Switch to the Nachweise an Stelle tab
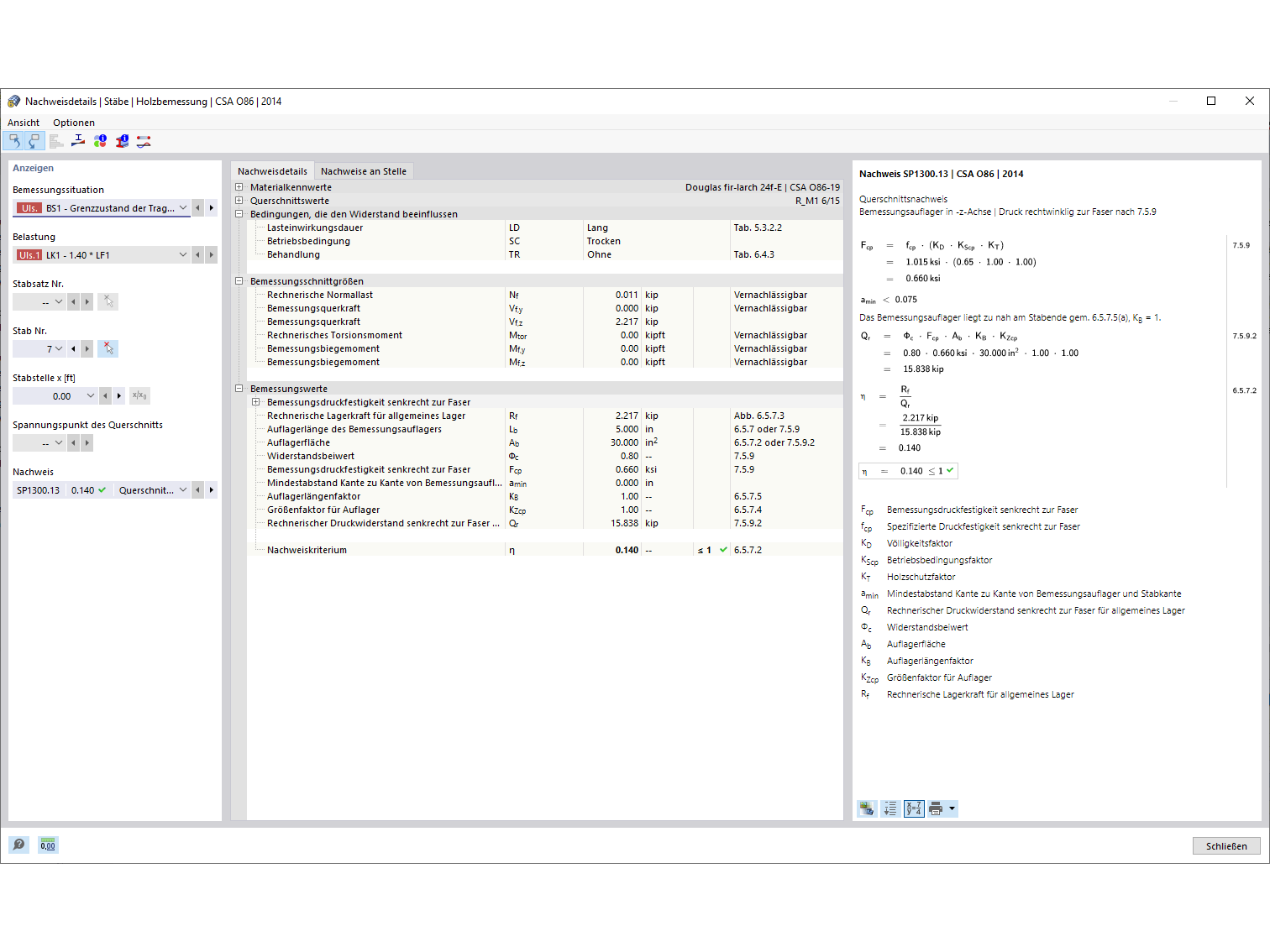Screen dimensions: 1270x952 coord(364,171)
